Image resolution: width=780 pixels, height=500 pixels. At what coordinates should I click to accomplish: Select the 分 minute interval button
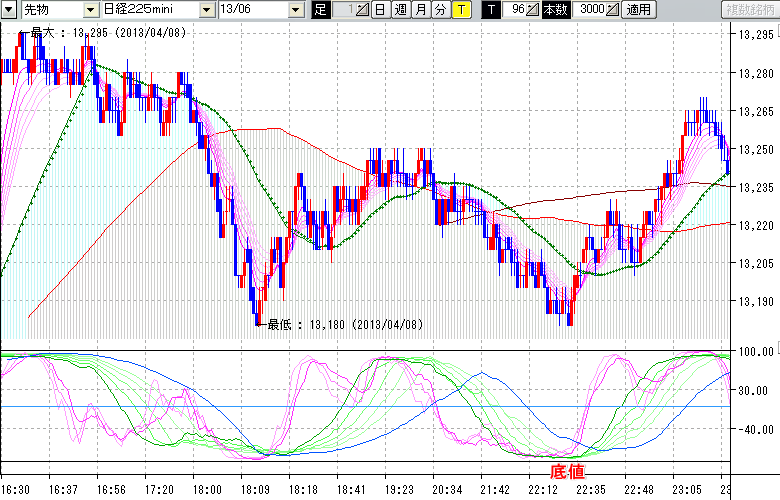coord(440,10)
